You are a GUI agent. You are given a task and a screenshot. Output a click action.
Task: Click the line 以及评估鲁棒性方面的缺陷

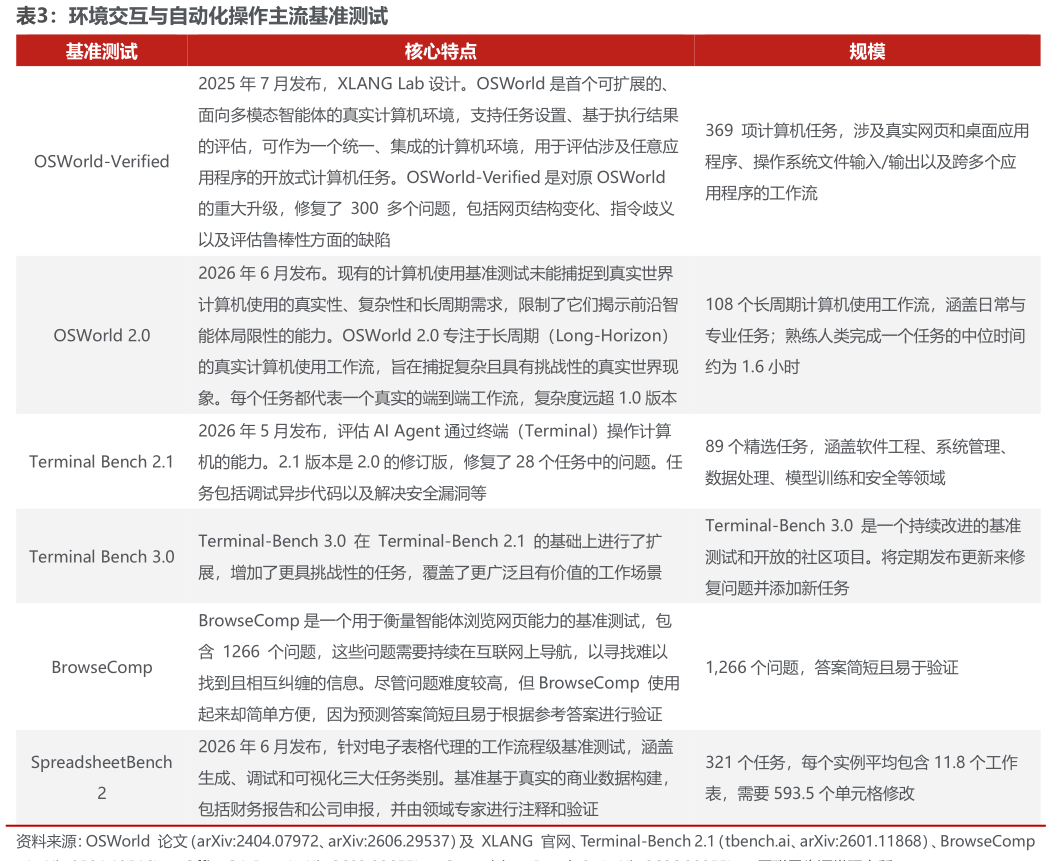294,240
